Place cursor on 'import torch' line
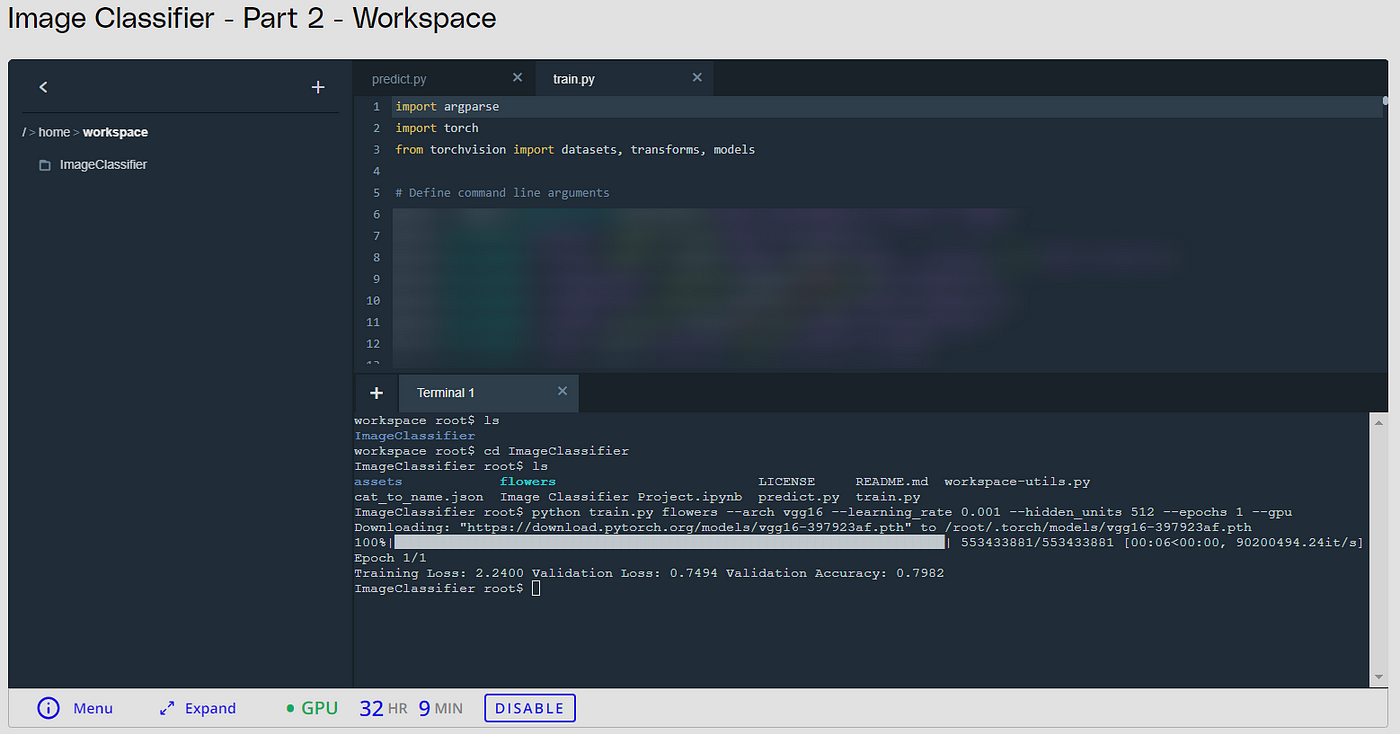Screen dimensions: 1400x734 [437, 128]
